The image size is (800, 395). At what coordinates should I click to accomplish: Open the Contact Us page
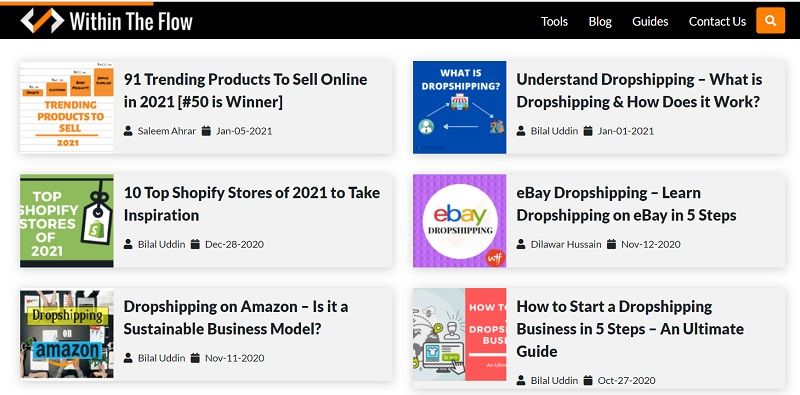(717, 21)
